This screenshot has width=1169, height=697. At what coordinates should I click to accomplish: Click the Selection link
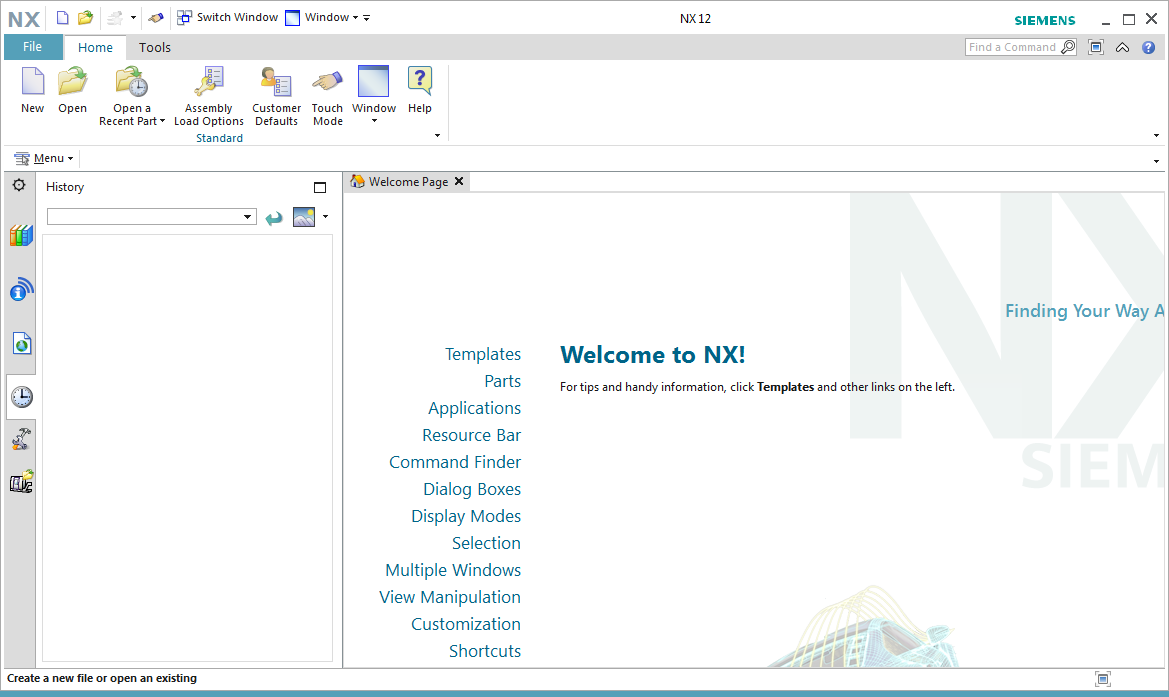[x=486, y=543]
